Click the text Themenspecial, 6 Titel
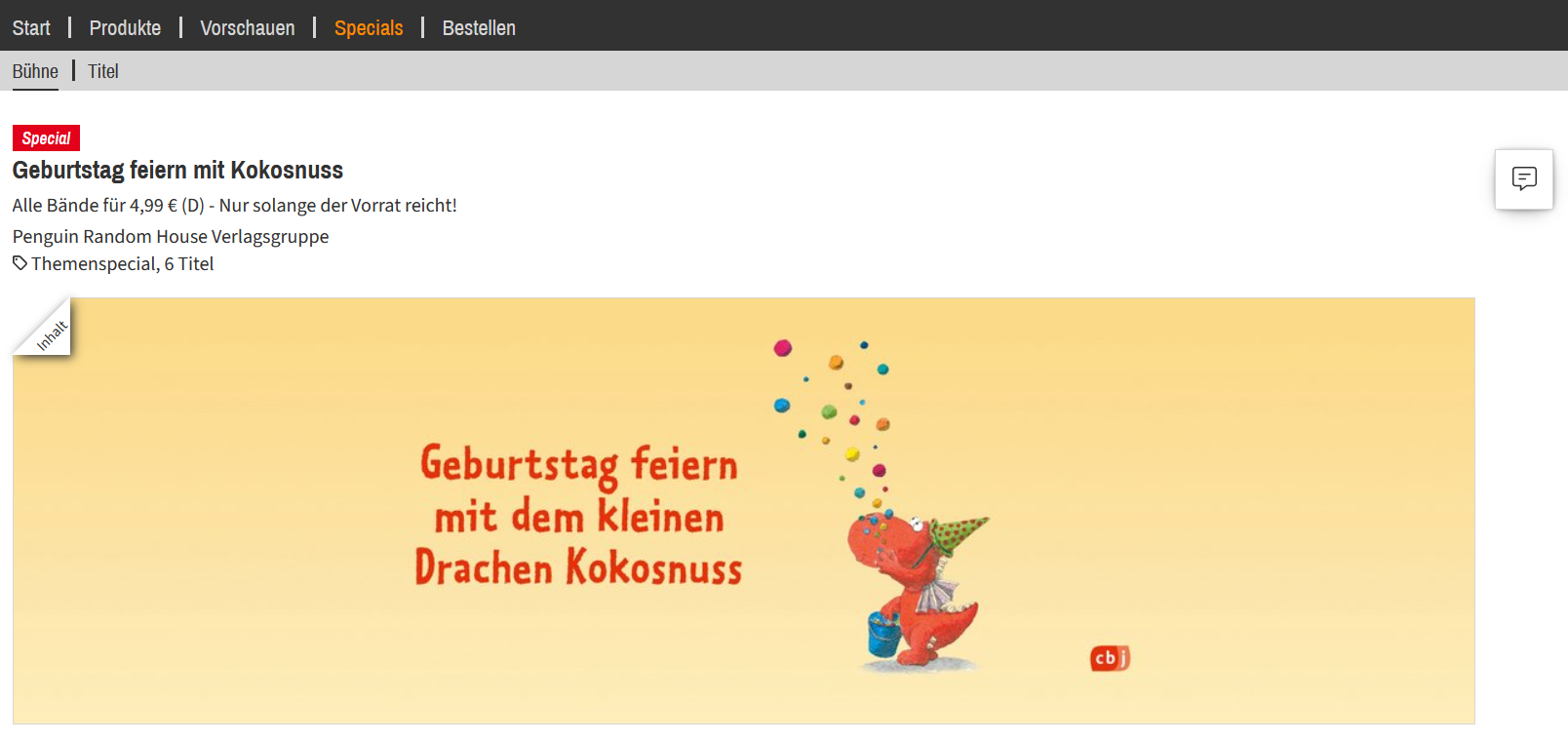The width and height of the screenshot is (1568, 743). [x=122, y=263]
